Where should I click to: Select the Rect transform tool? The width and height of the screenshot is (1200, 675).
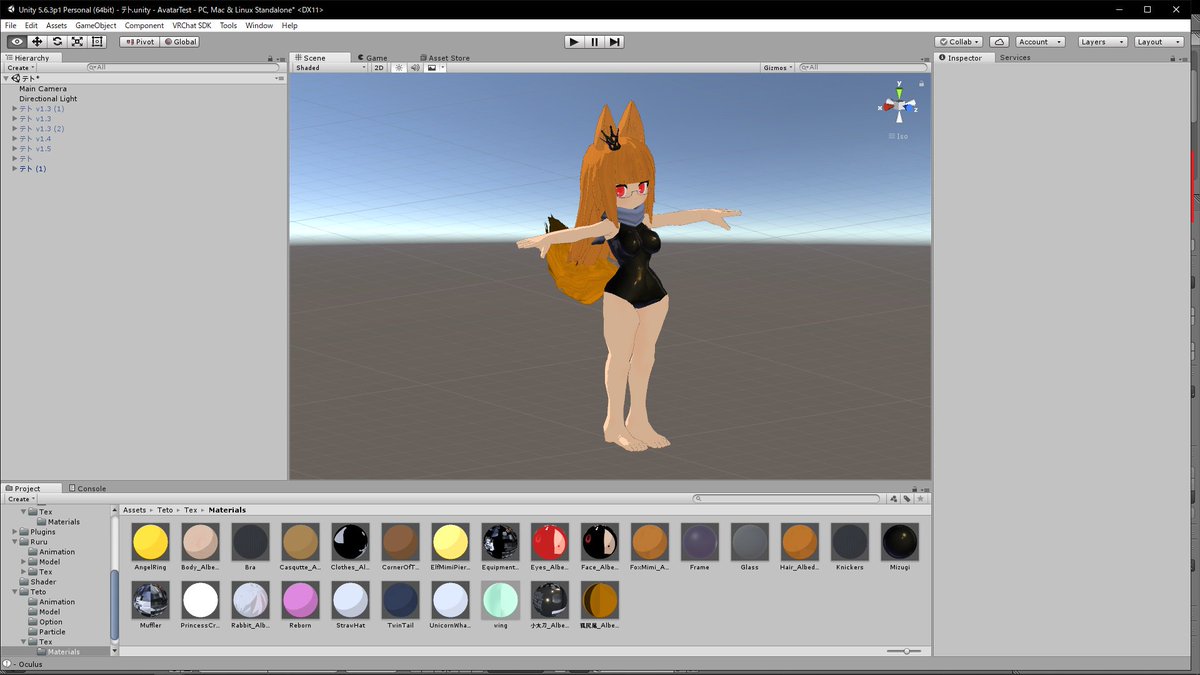click(97, 42)
